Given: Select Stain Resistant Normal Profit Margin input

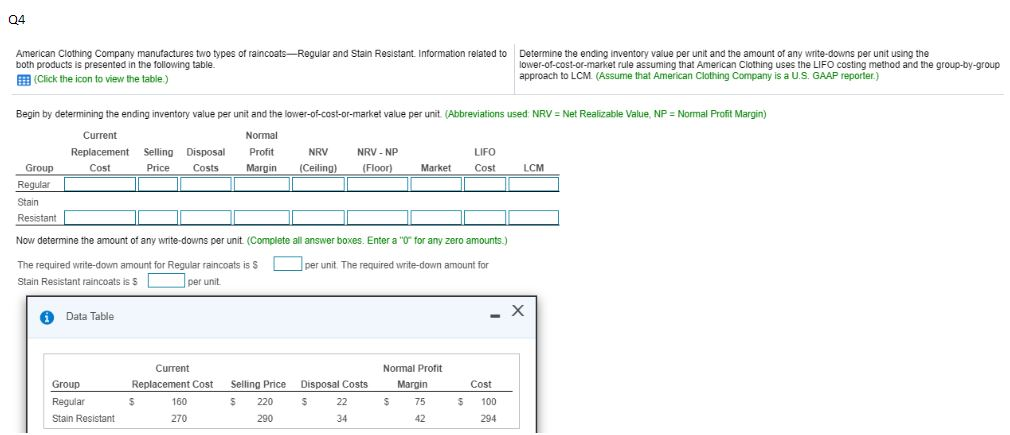Looking at the screenshot, I should click(x=262, y=218).
